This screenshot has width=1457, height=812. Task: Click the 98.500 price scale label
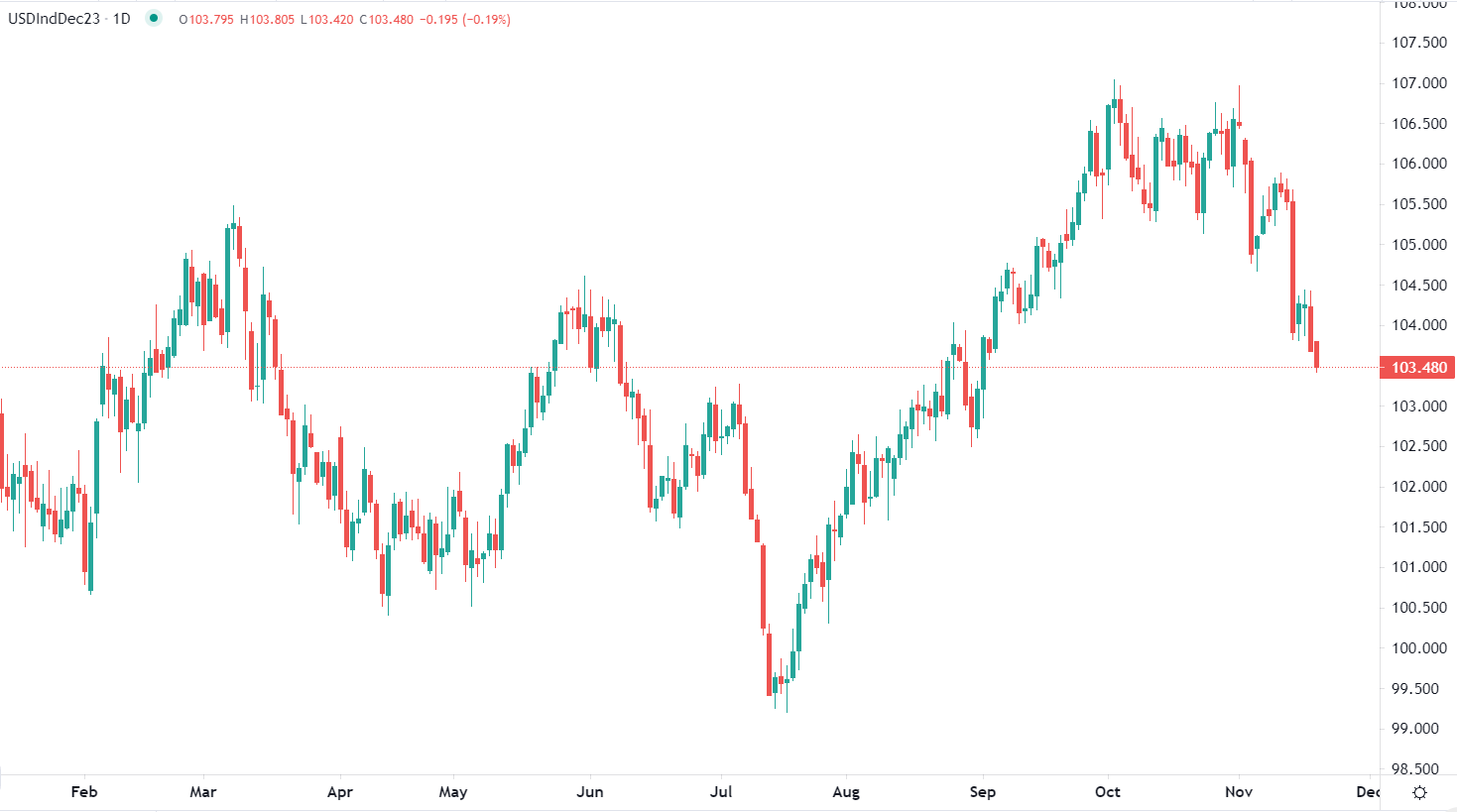tap(1418, 769)
